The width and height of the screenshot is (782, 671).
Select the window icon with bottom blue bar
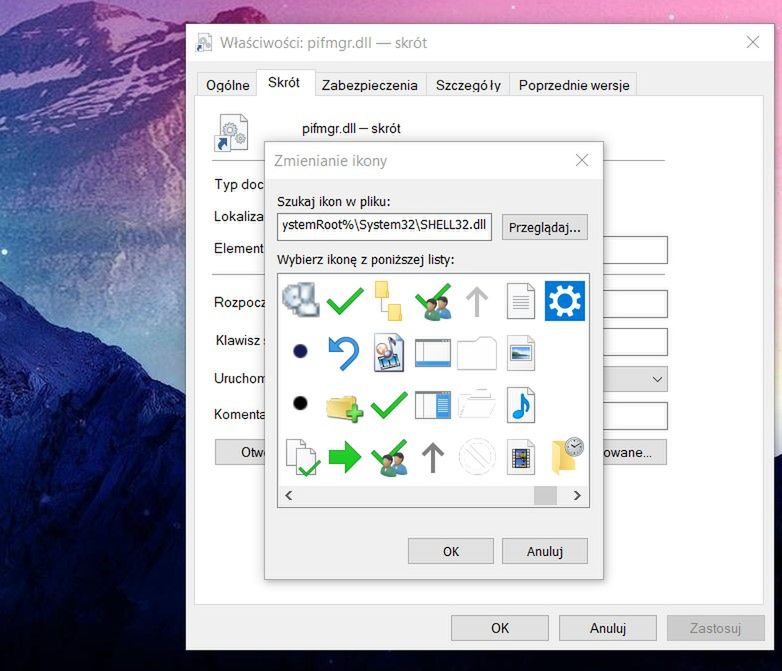click(433, 353)
